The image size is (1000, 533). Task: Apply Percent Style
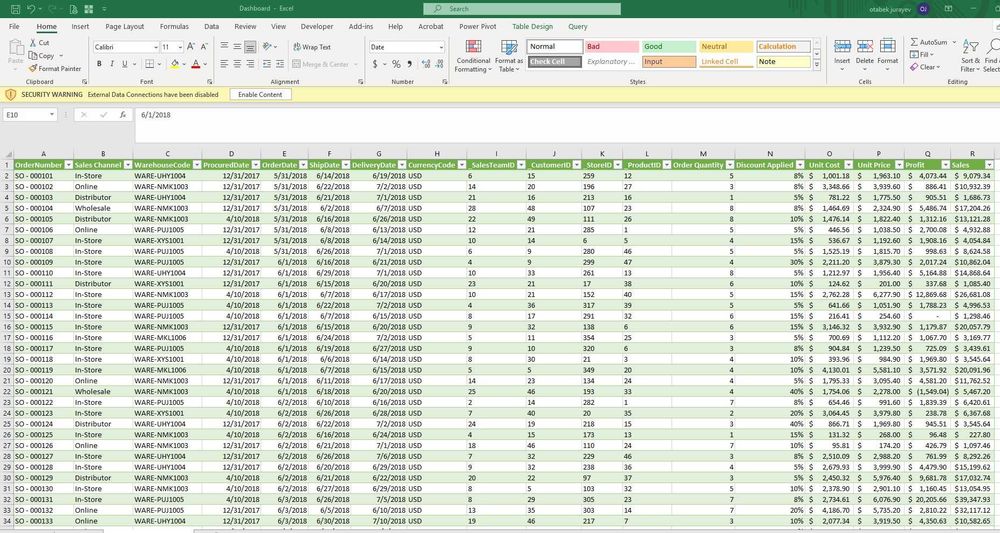coord(396,64)
